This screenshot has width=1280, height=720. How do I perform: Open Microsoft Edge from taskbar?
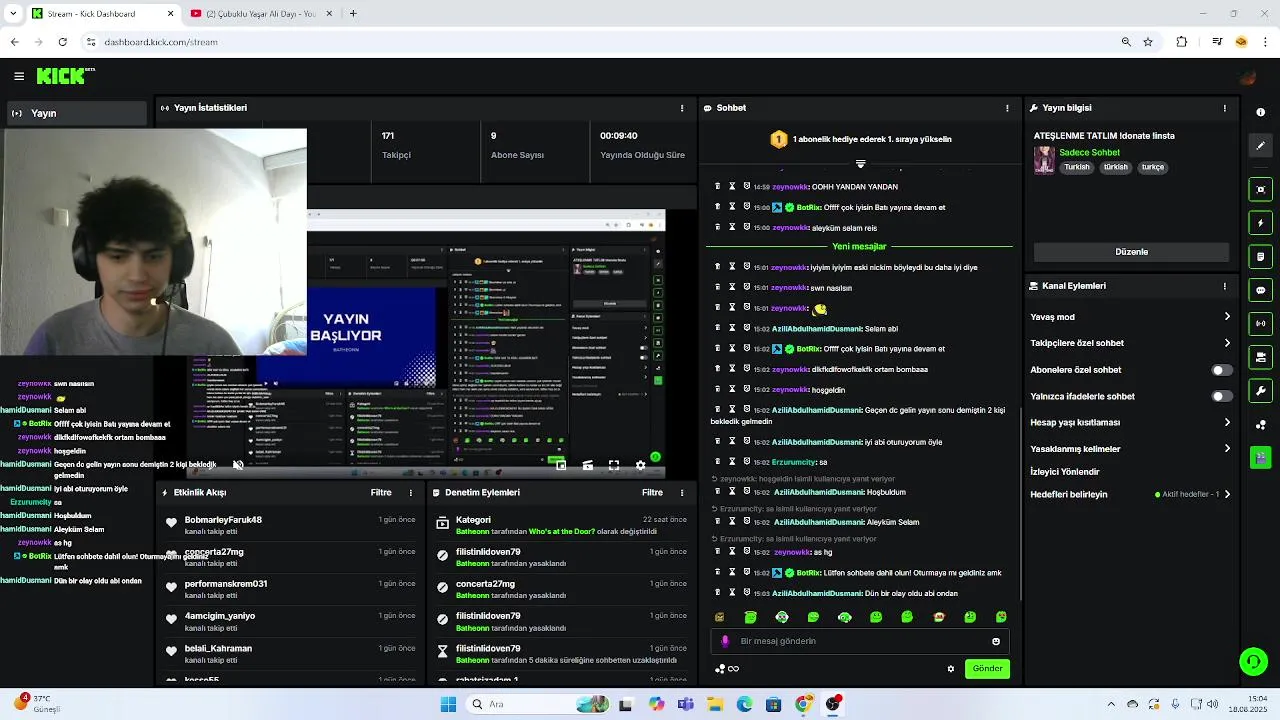coord(745,704)
